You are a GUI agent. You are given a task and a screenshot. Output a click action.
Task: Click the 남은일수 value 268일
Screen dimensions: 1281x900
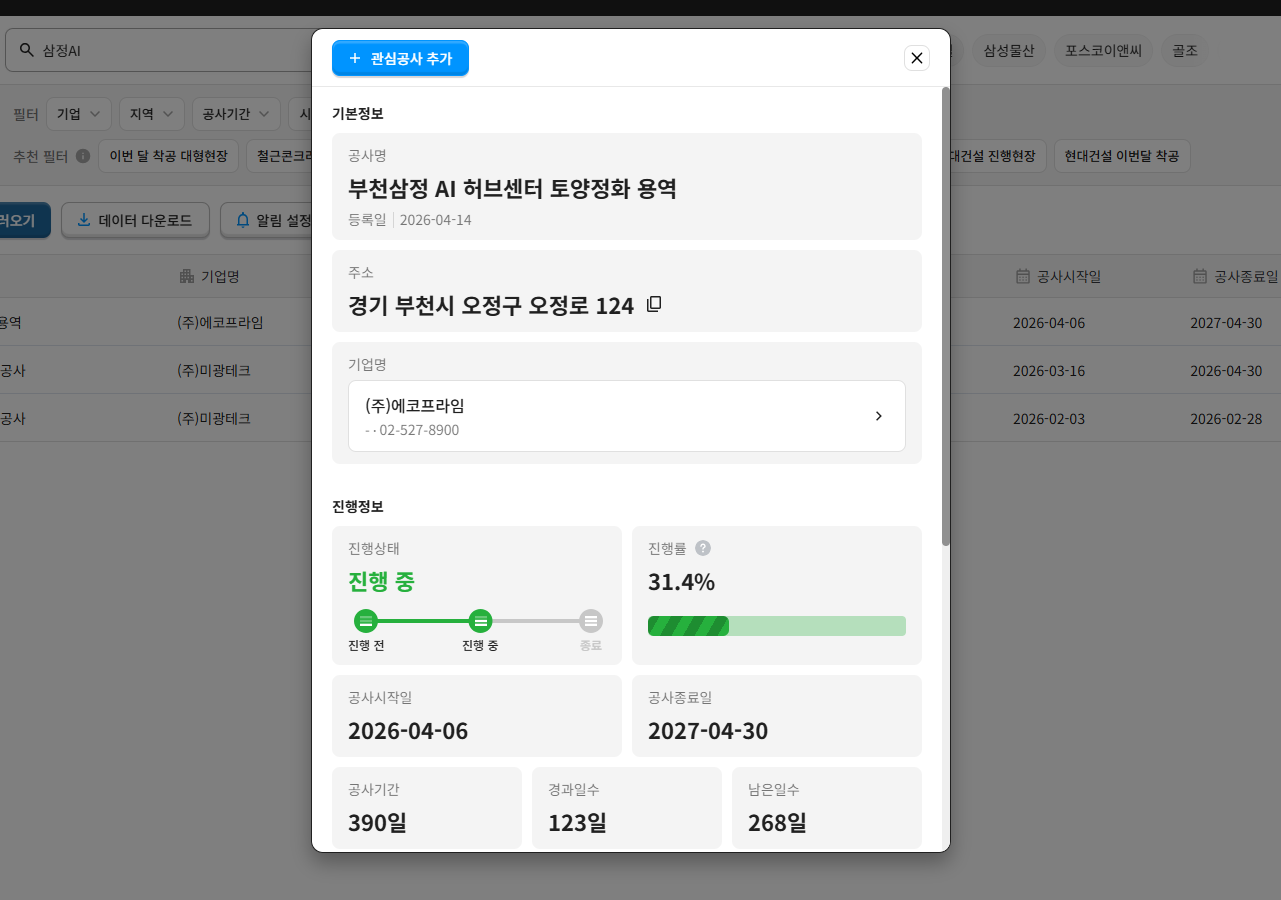[777, 823]
